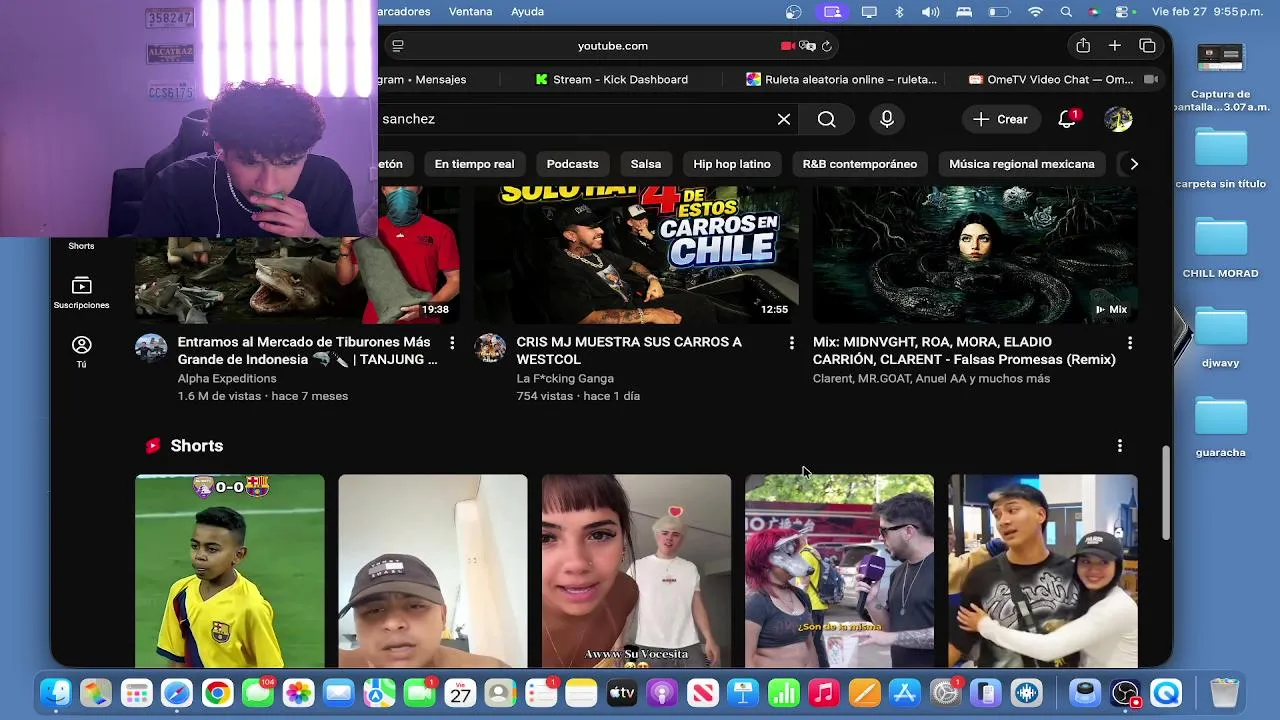The height and width of the screenshot is (720, 1280).
Task: Click the red camera icon in address bar
Action: pyautogui.click(x=788, y=46)
